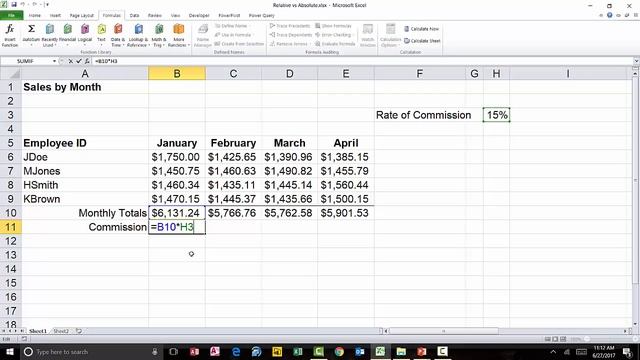Switch to the Data ribbon tab
This screenshot has width=640, height=360.
point(134,16)
